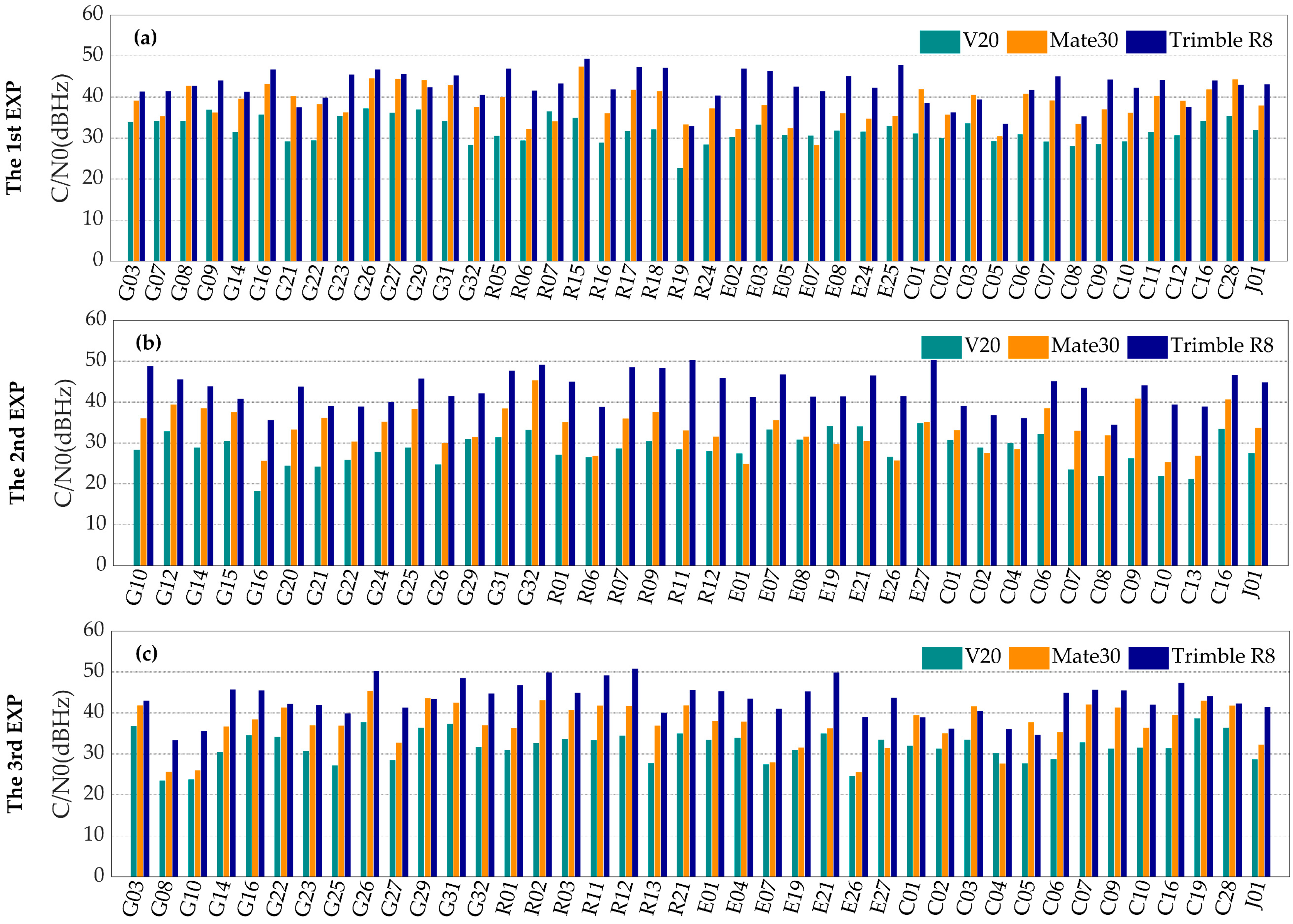Click the J01 x-axis label in panel (b)

pos(1251,586)
